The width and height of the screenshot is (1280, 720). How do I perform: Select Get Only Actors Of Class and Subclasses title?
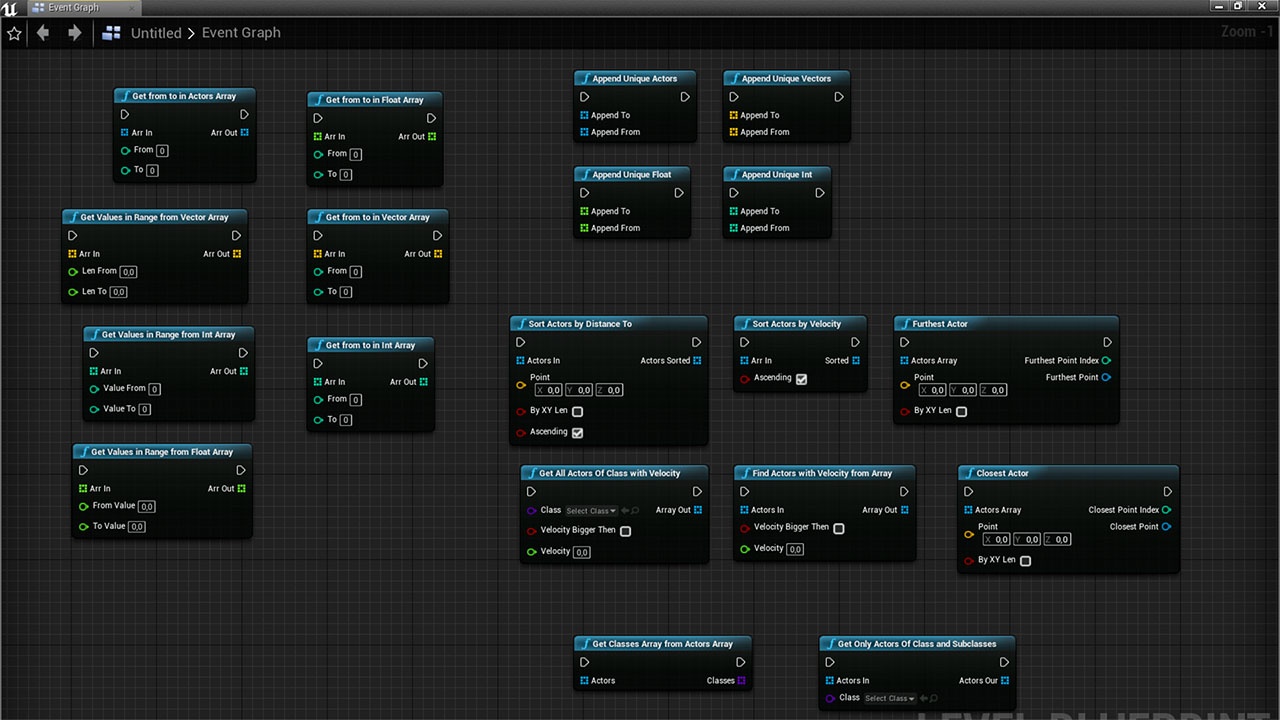click(917, 644)
